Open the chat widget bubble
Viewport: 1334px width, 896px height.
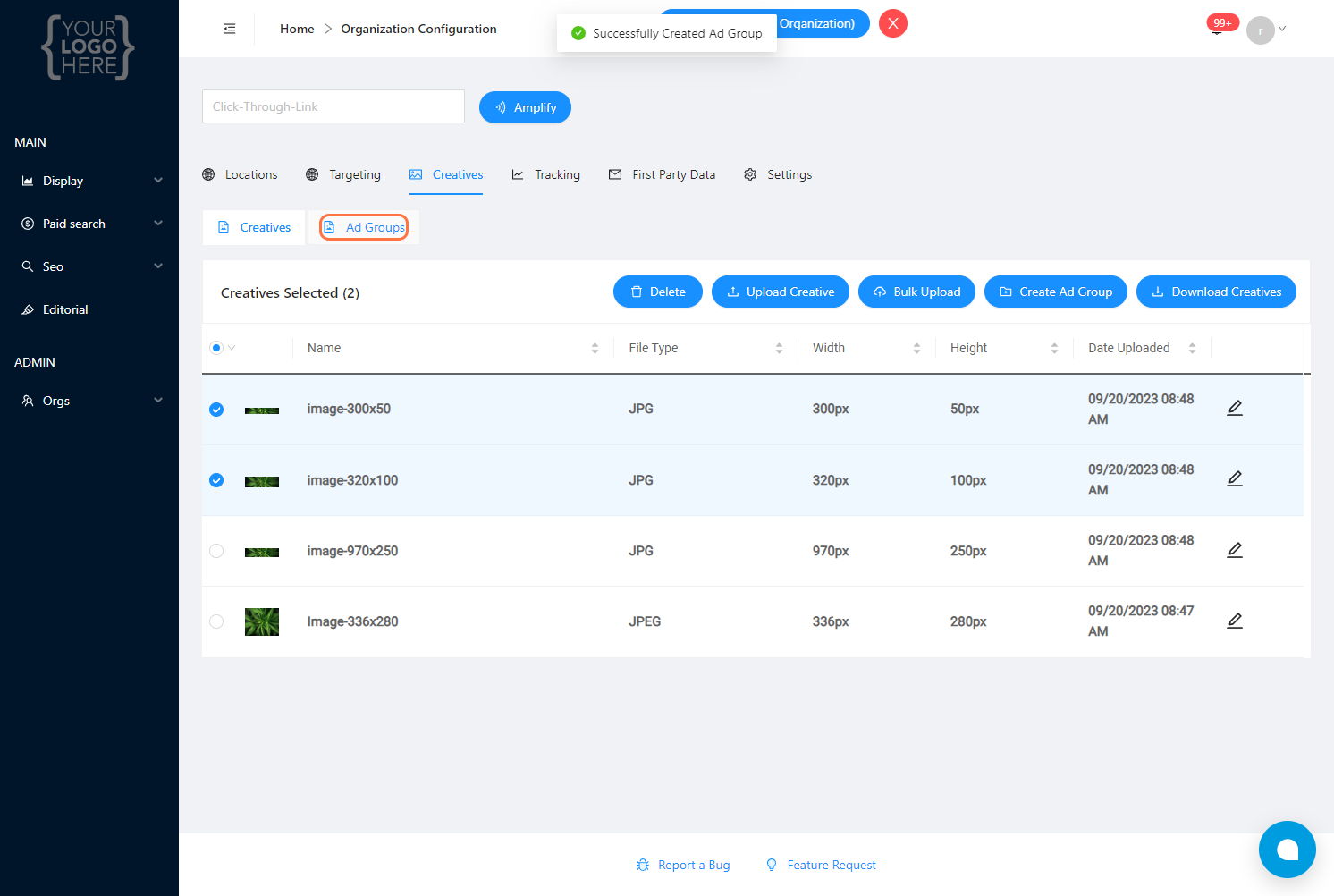[x=1287, y=850]
